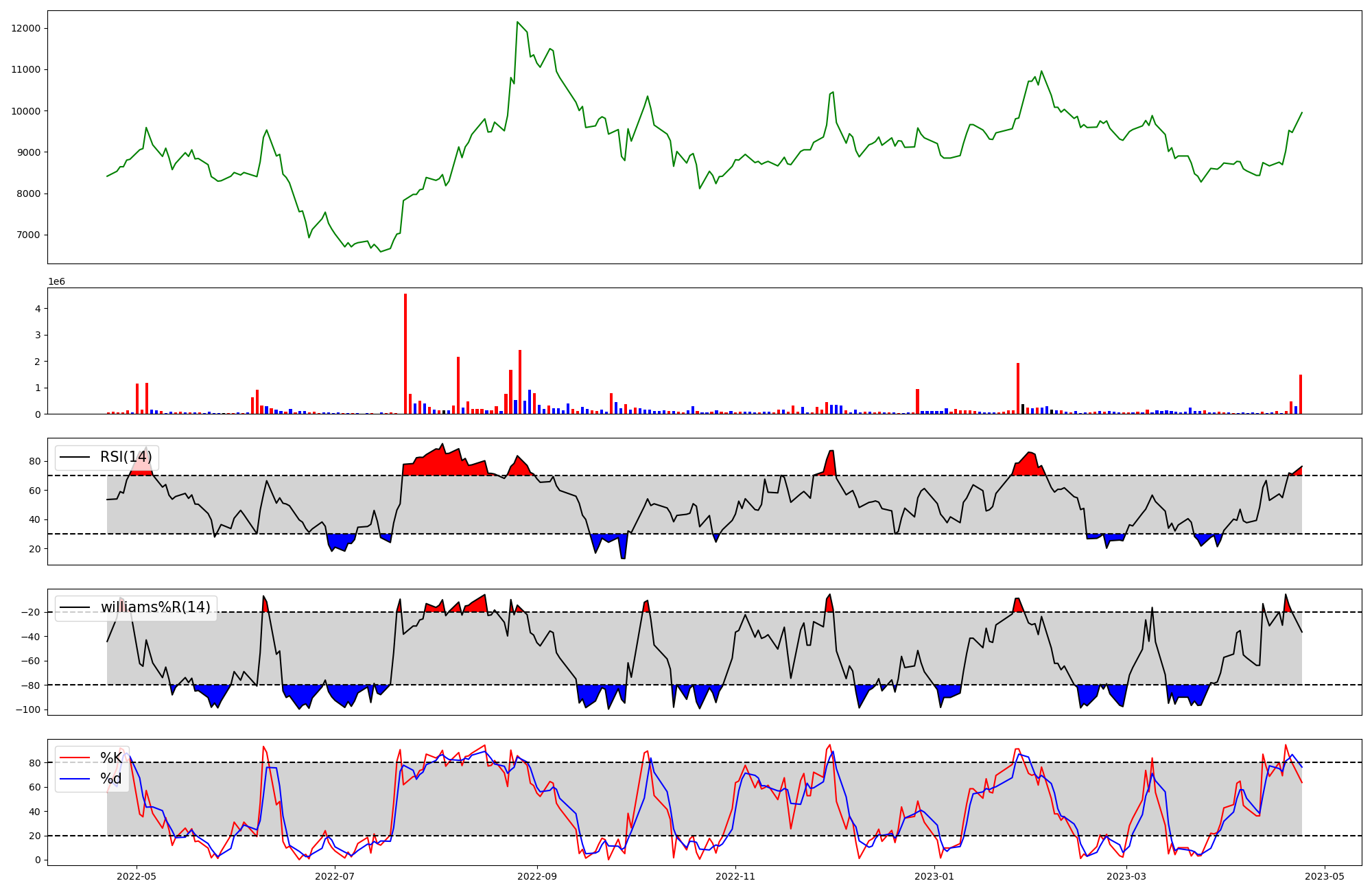Click the blue %d legend line sample

(75, 779)
